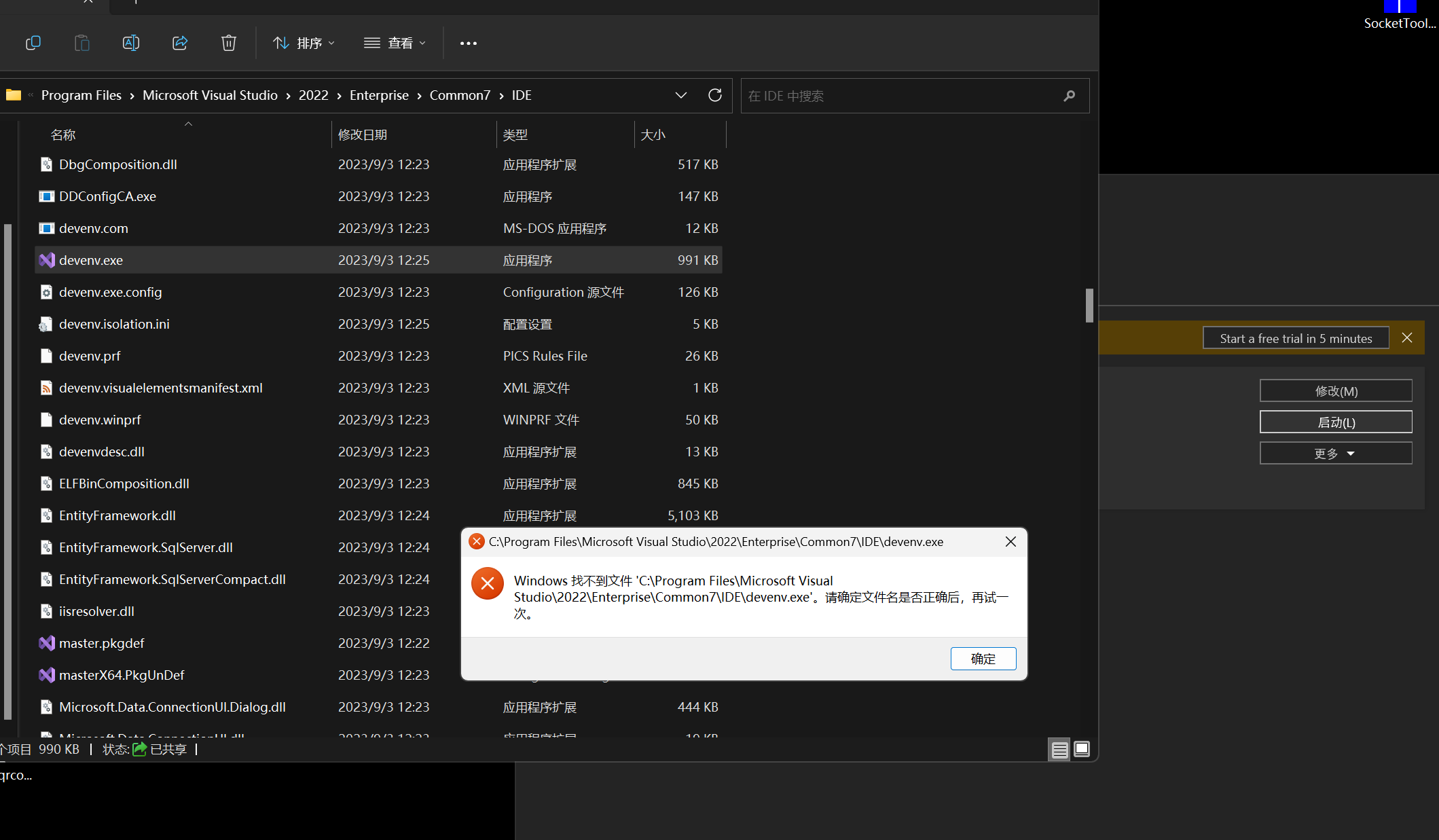Click the file list vertical scrollbar thumb

click(1089, 306)
